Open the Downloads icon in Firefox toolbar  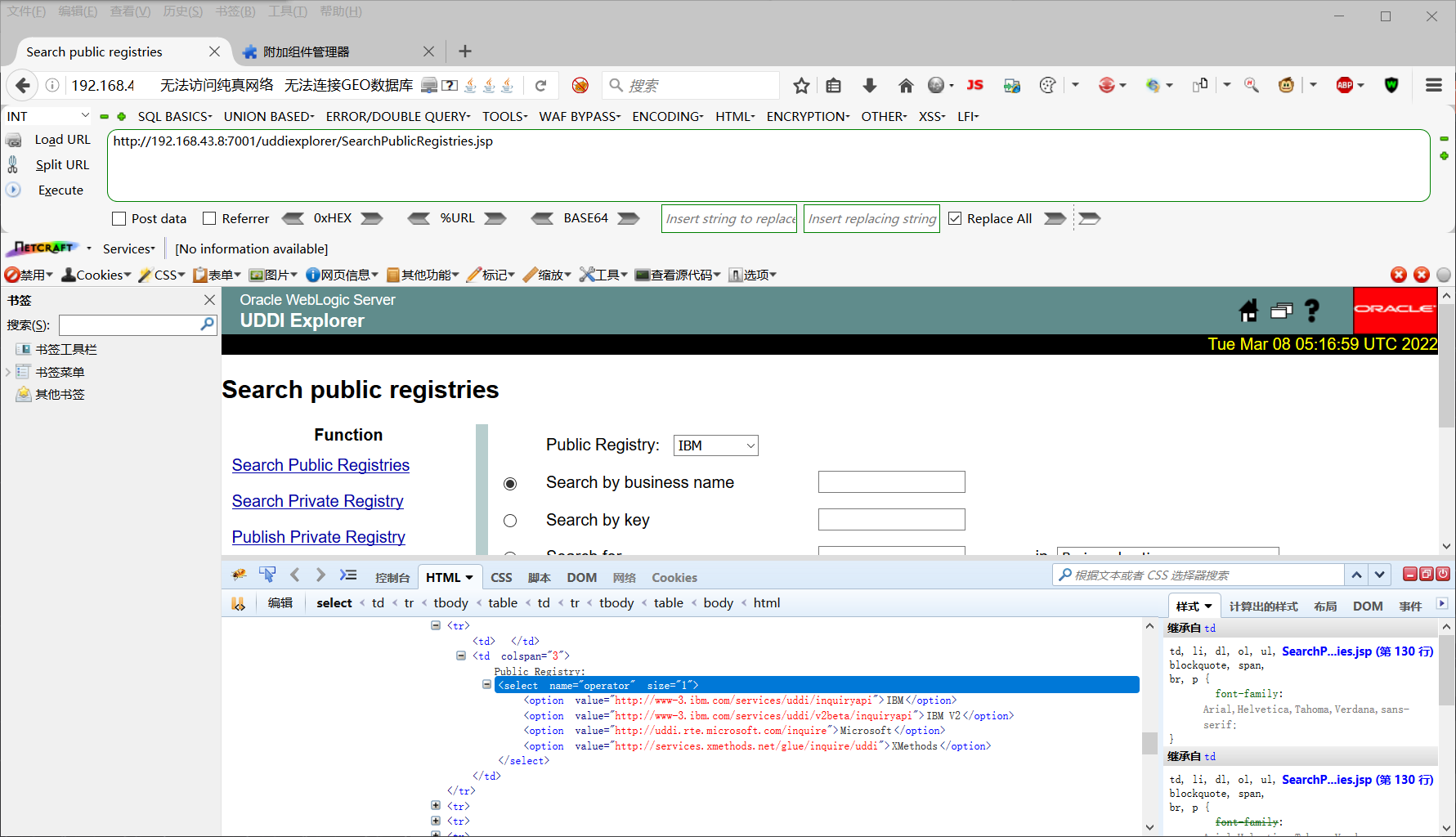869,85
